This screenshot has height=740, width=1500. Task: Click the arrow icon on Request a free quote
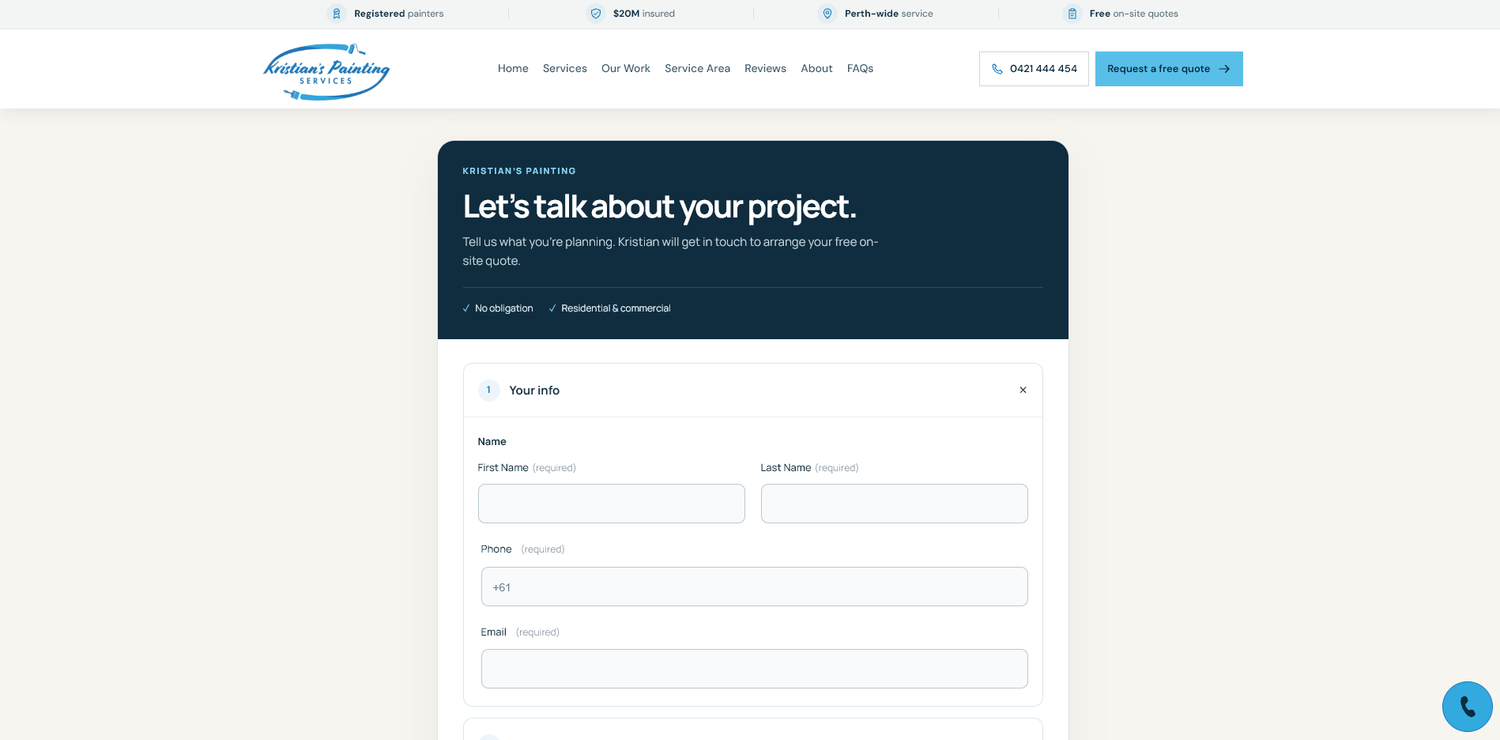(x=1224, y=69)
